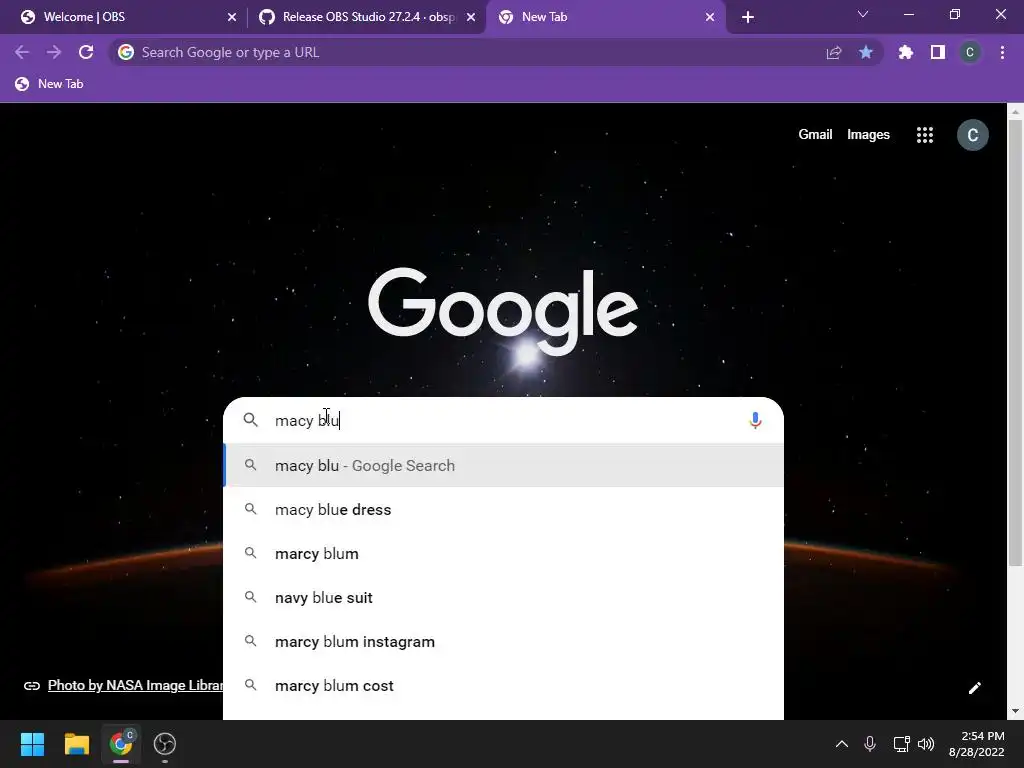Close the New Tab tab

point(710,18)
